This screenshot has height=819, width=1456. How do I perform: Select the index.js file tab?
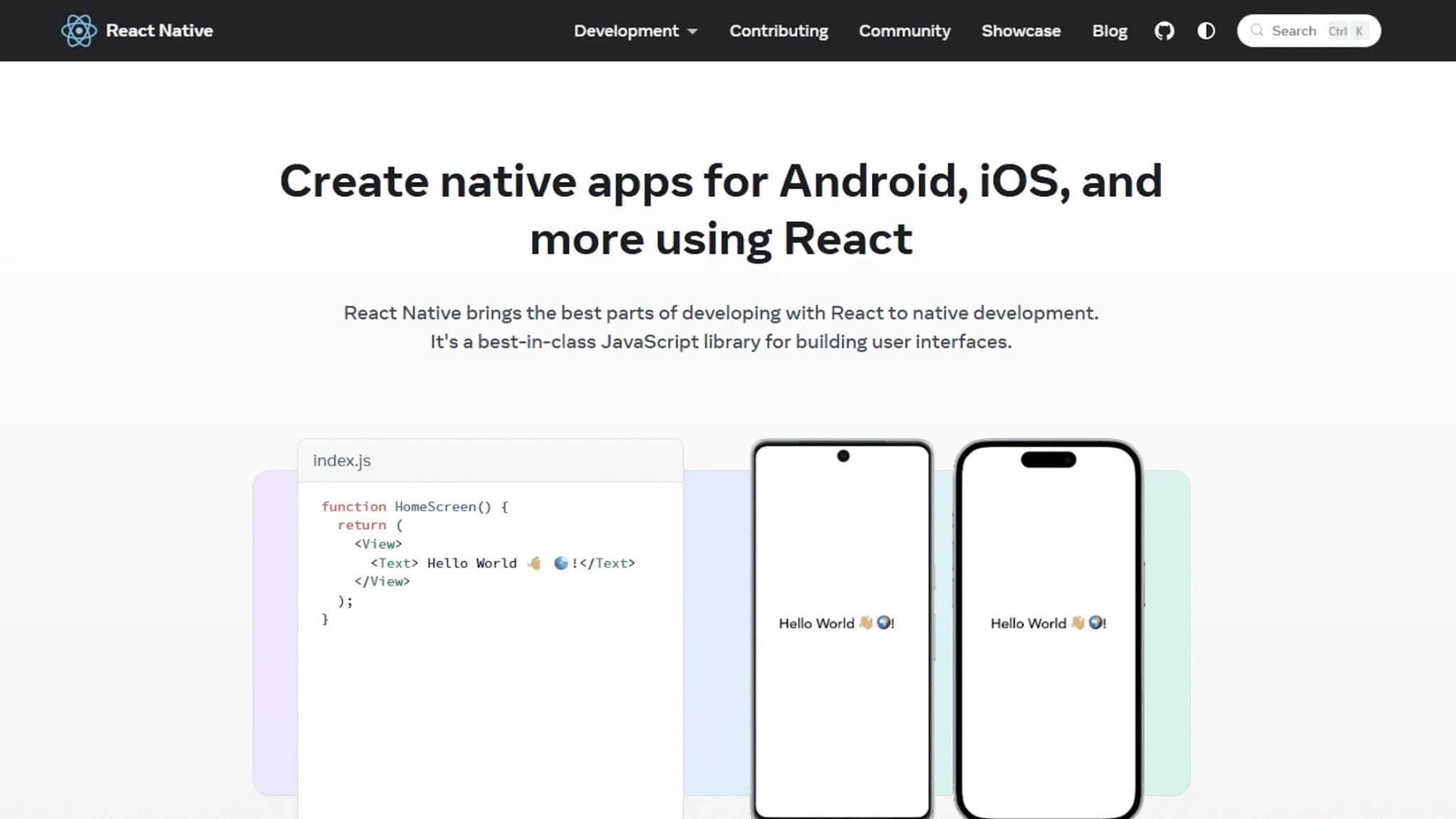(x=342, y=461)
